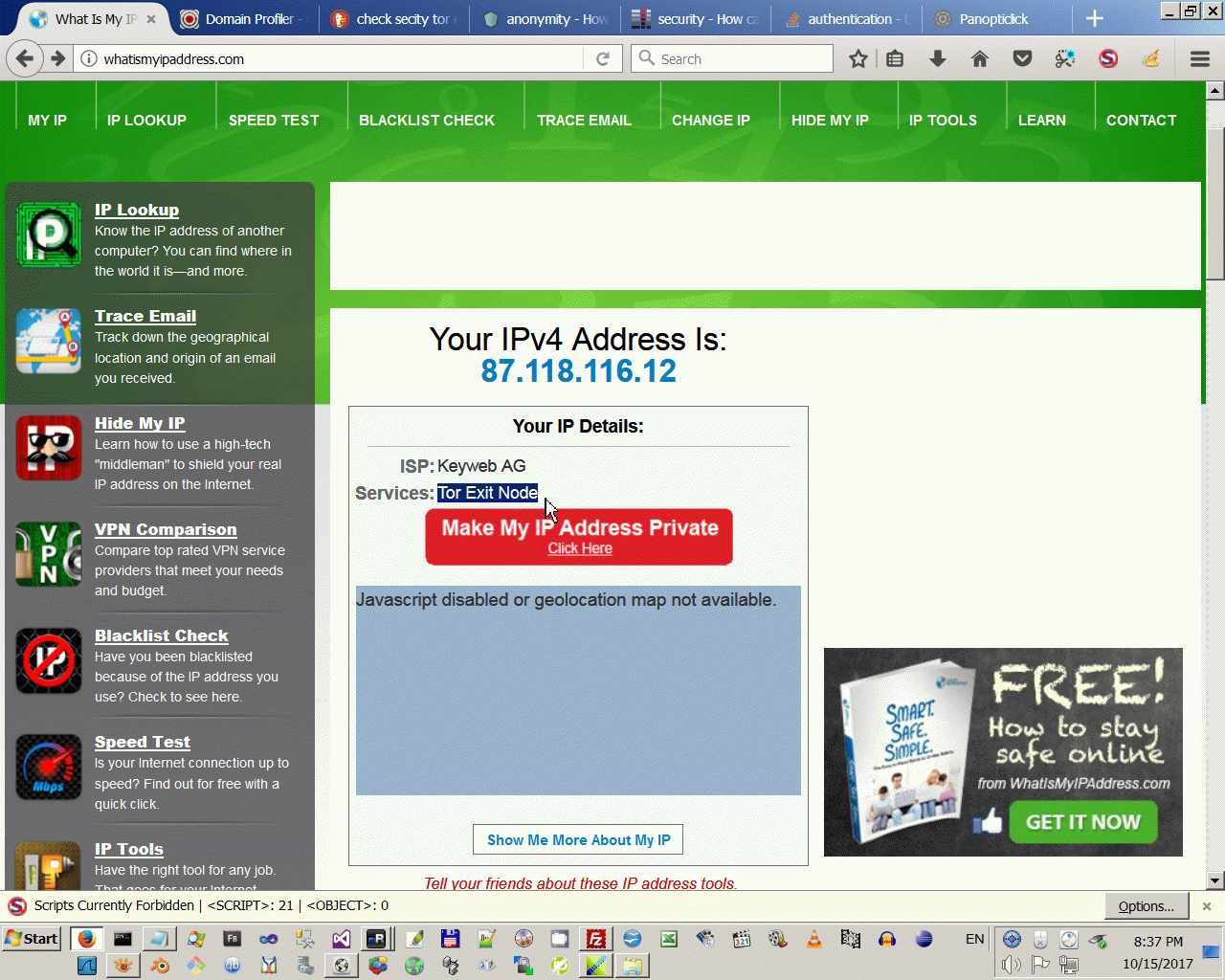Screen dimensions: 1225x980
Task: Click the page scrollbar down arrow
Action: 1215,880
